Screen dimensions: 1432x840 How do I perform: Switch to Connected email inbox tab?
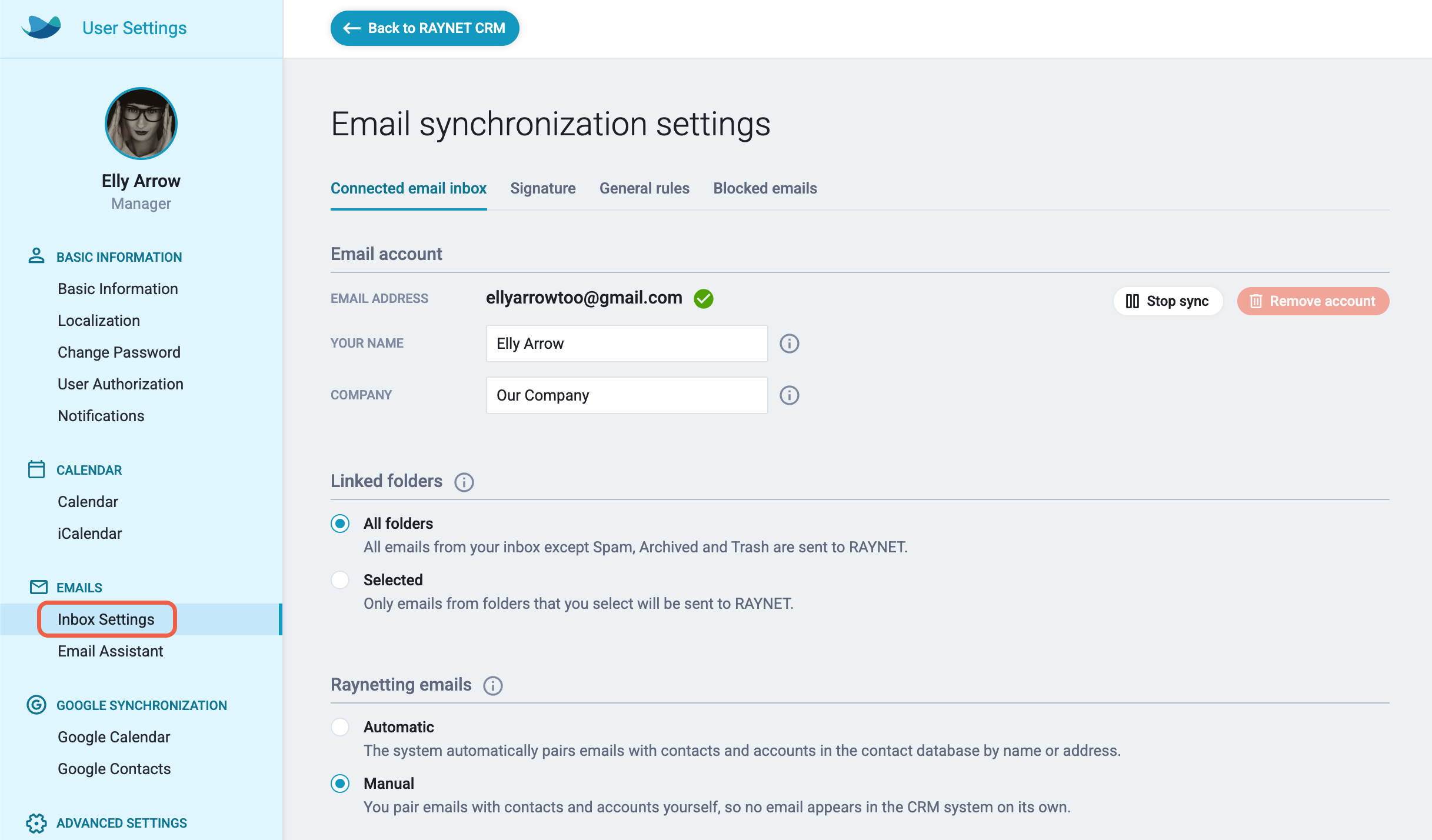(x=408, y=188)
